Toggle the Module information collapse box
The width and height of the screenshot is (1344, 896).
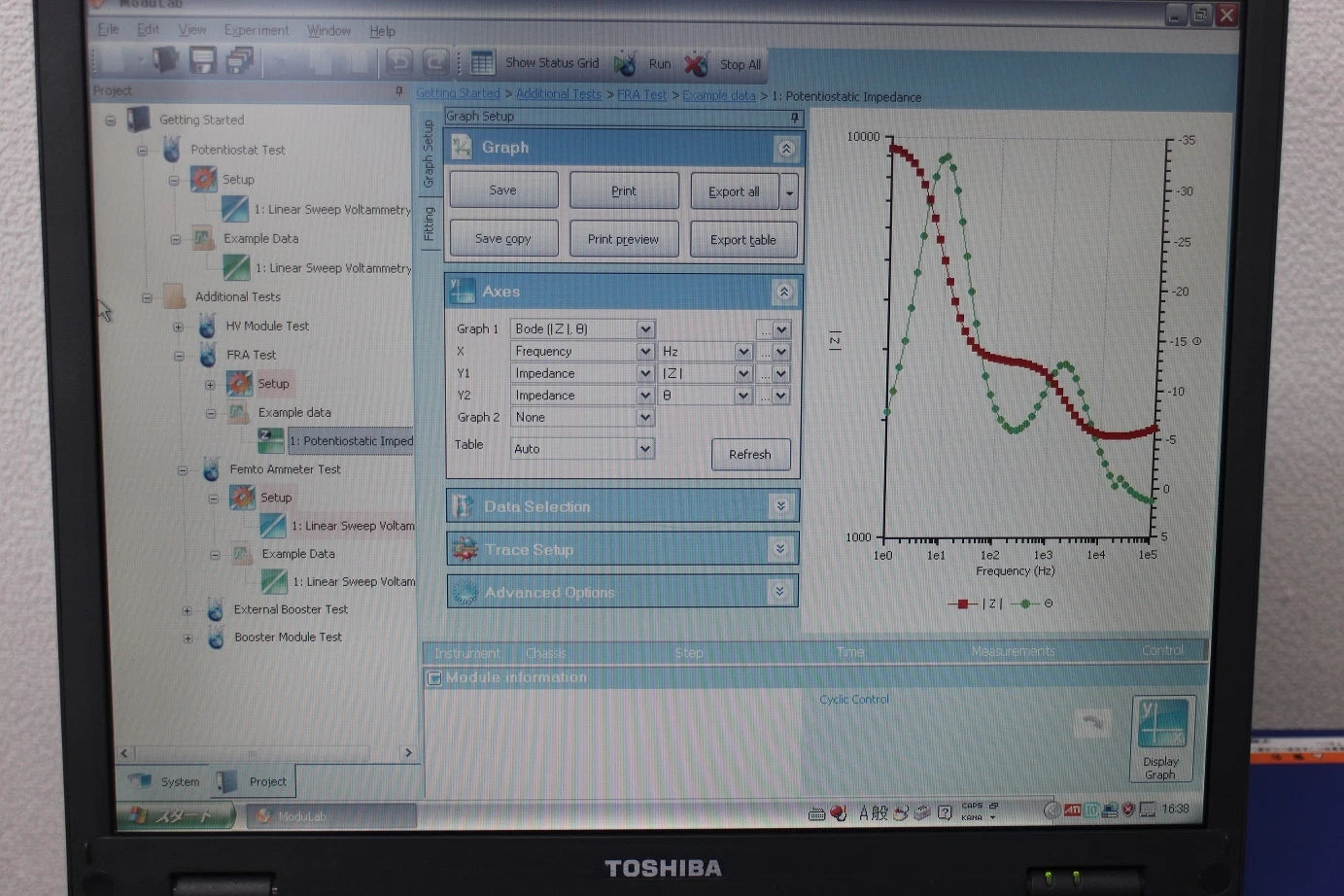(x=434, y=678)
